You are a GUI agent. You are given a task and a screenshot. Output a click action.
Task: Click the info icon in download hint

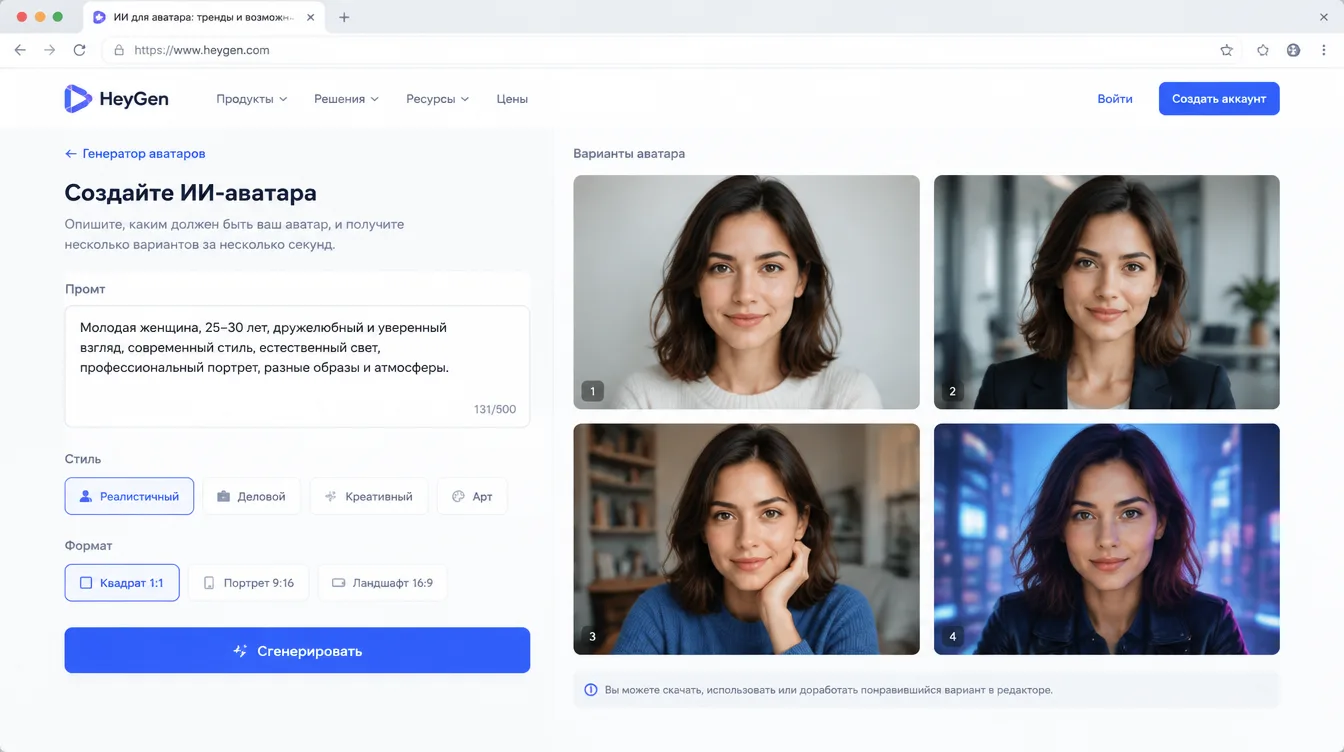[x=591, y=690]
